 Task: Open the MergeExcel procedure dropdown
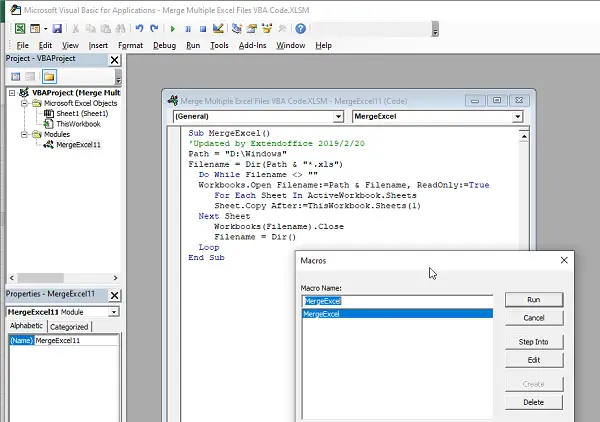tap(517, 117)
